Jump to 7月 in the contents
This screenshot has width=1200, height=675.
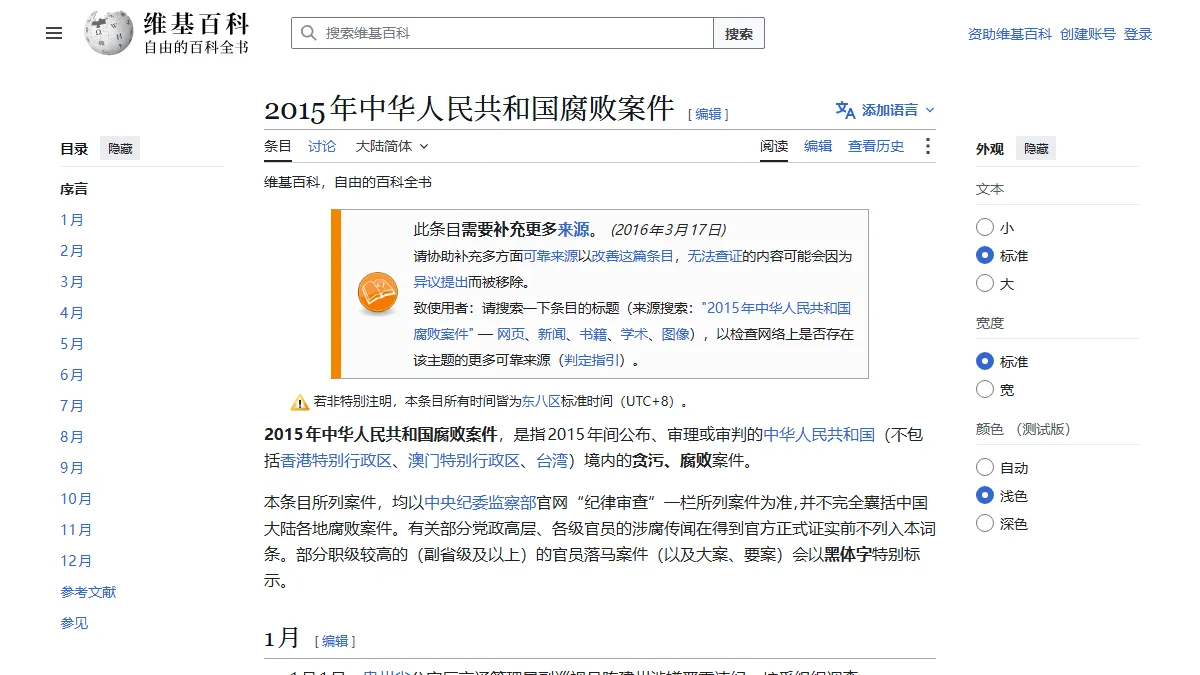tap(72, 406)
